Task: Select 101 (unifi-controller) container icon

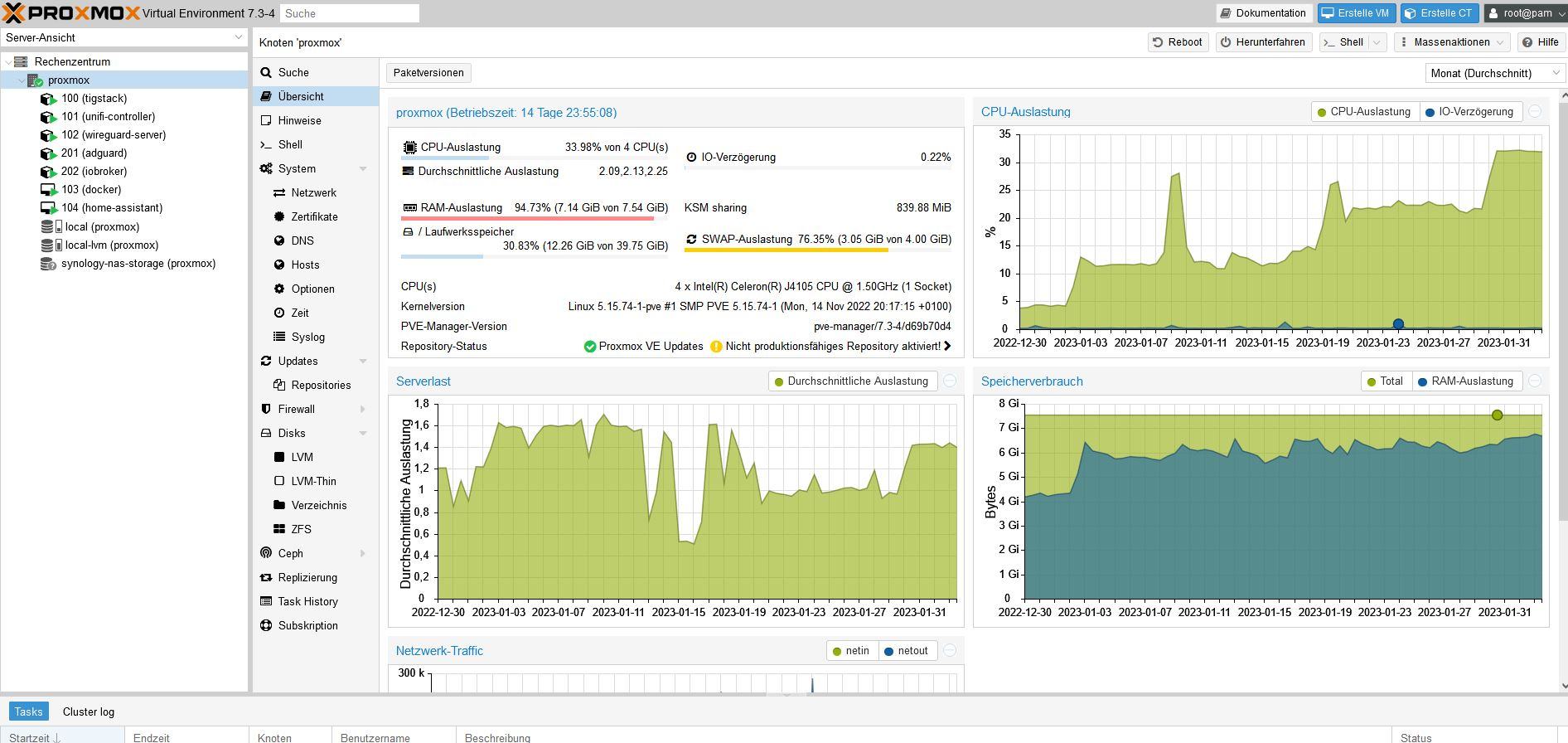Action: pyautogui.click(x=48, y=117)
